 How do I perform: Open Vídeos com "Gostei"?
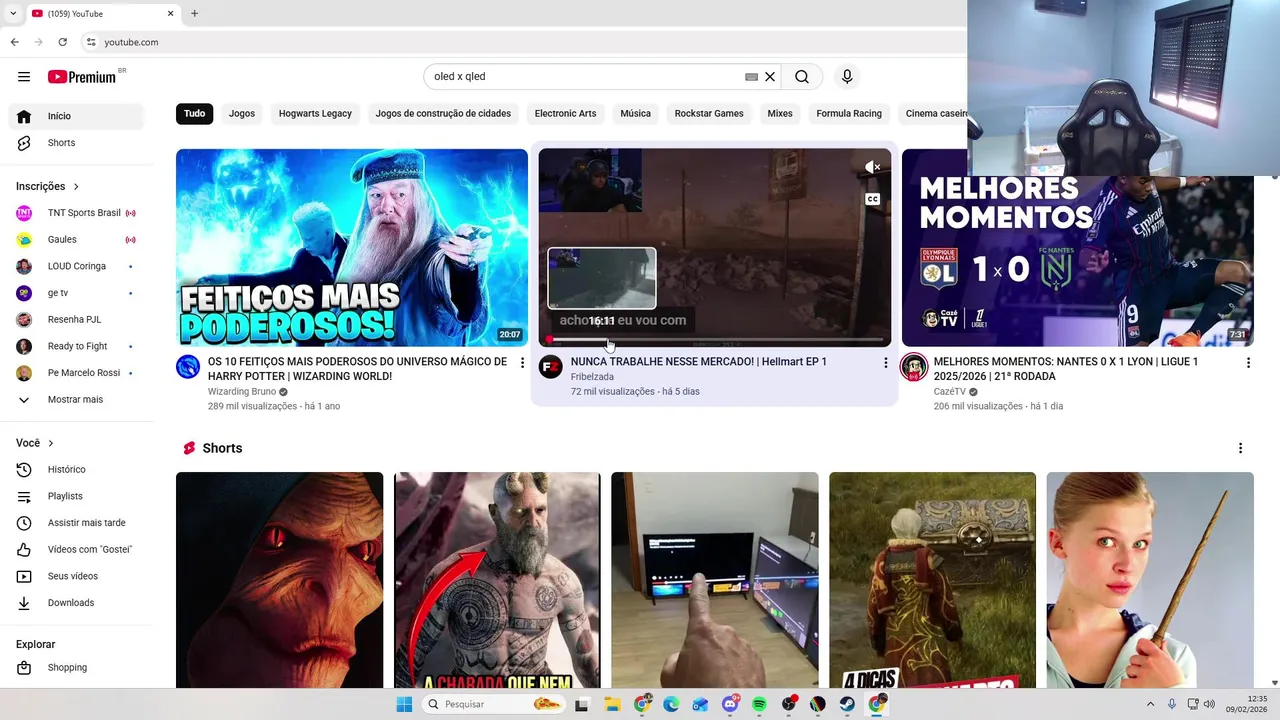76,550
